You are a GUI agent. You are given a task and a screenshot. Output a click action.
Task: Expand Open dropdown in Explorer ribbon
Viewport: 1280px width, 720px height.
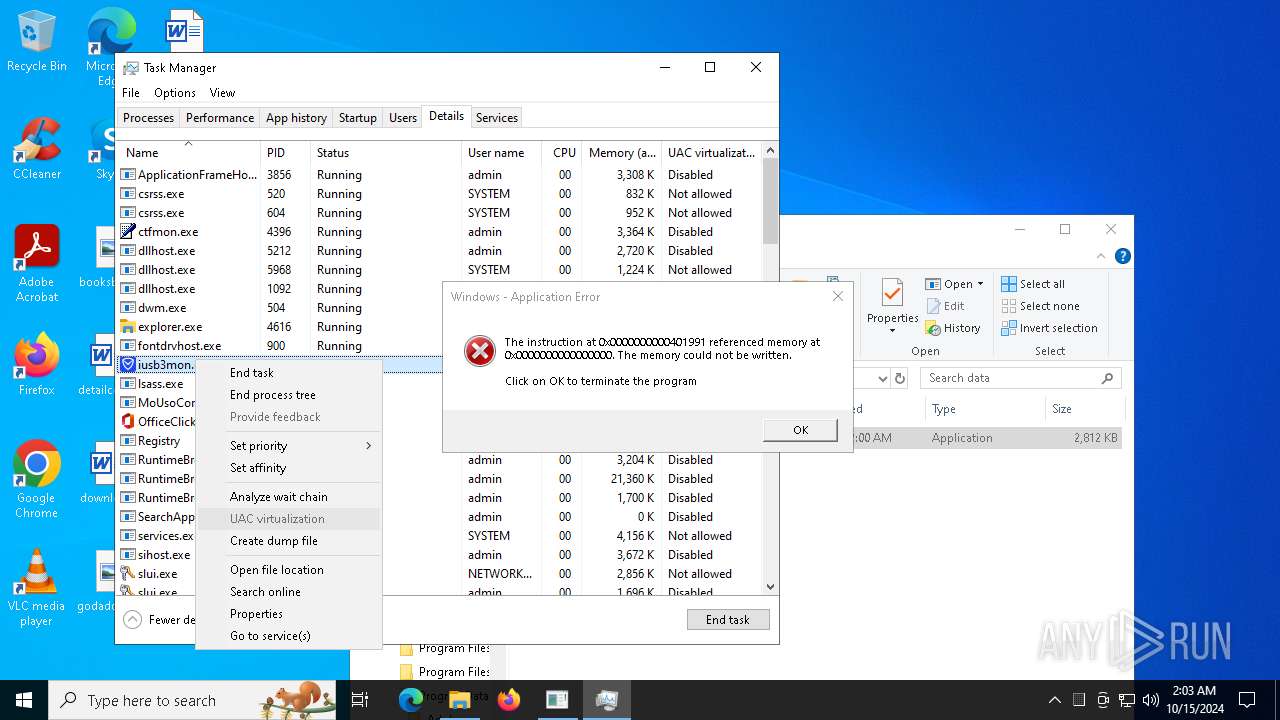coord(980,284)
